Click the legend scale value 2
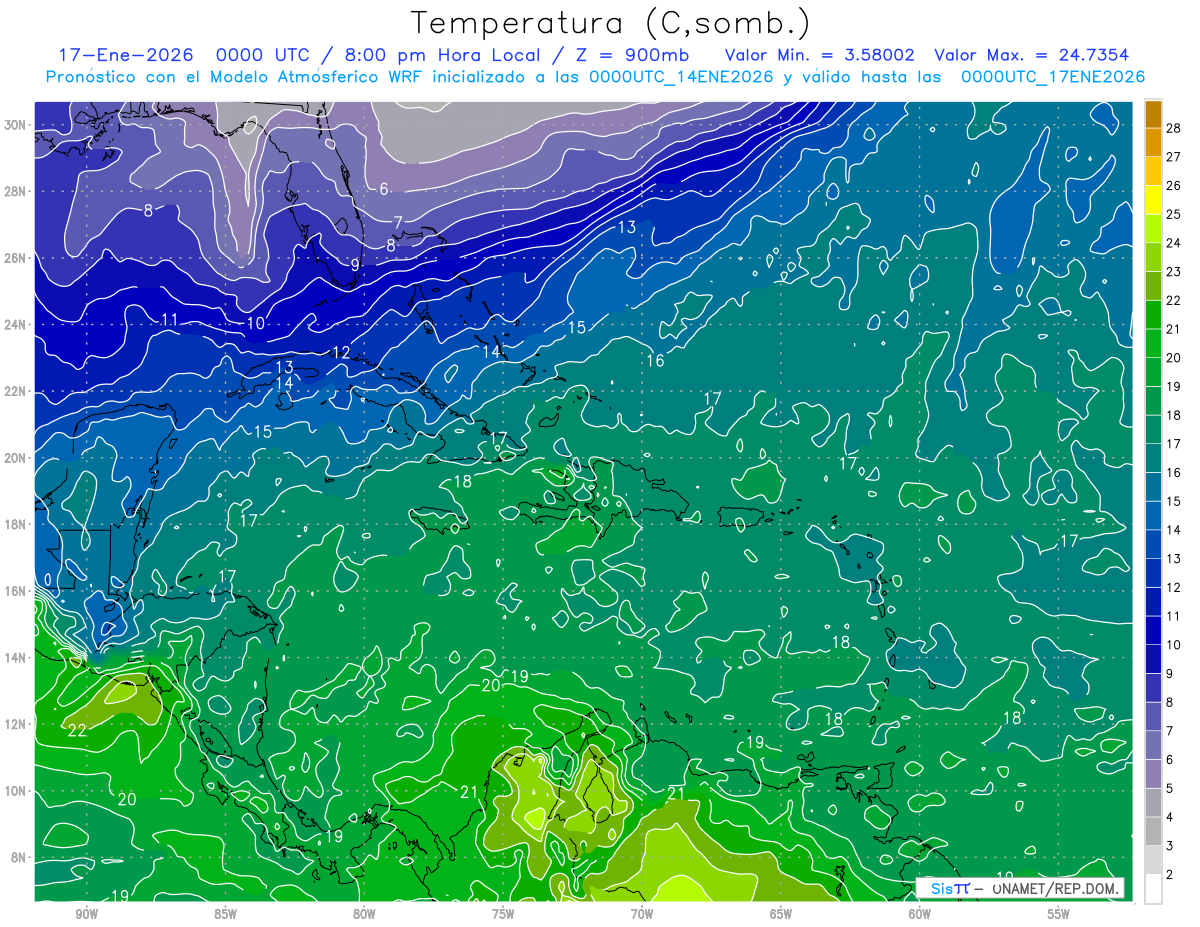 (x=1170, y=875)
